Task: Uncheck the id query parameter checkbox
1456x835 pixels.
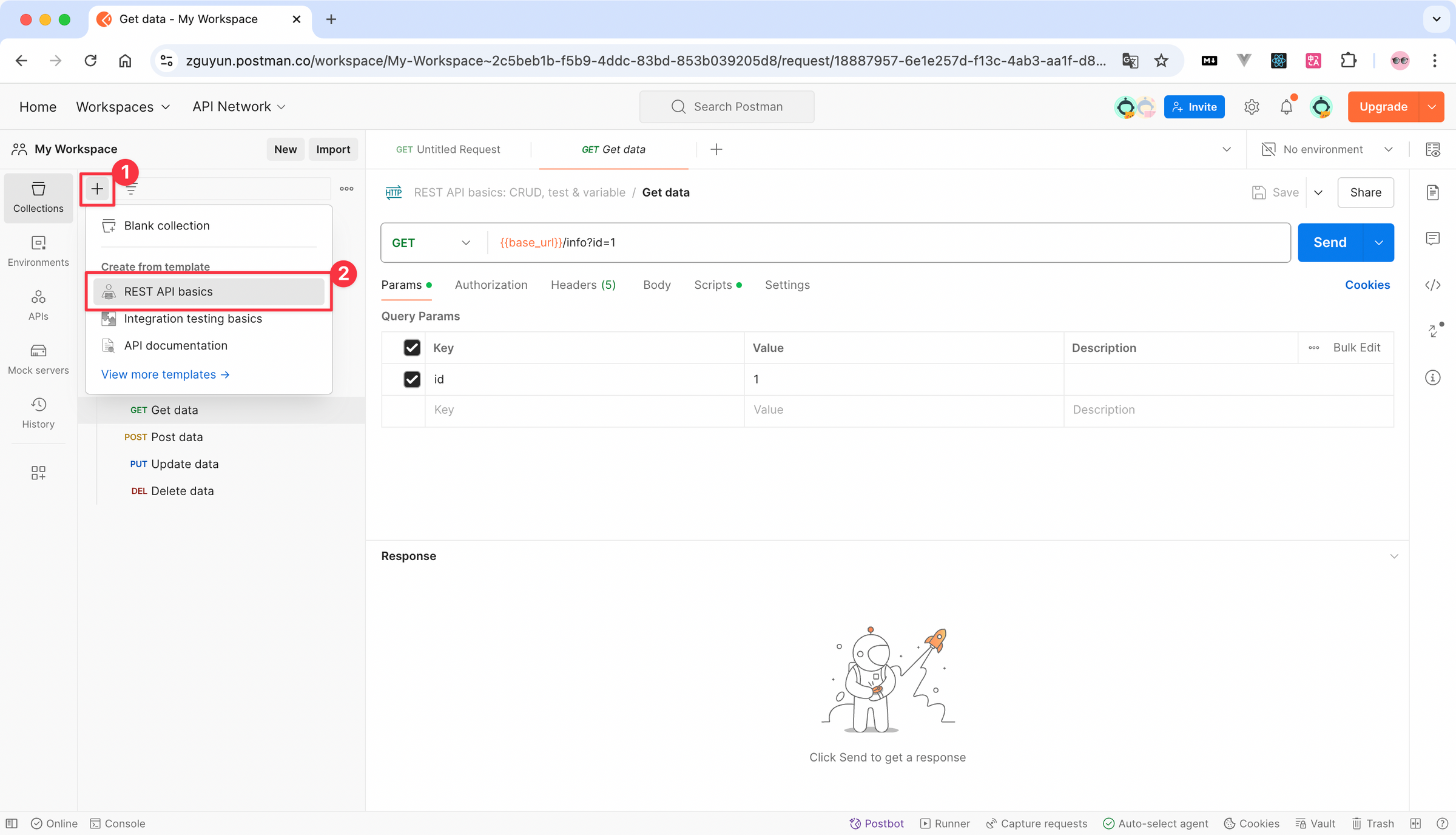Action: (x=412, y=379)
